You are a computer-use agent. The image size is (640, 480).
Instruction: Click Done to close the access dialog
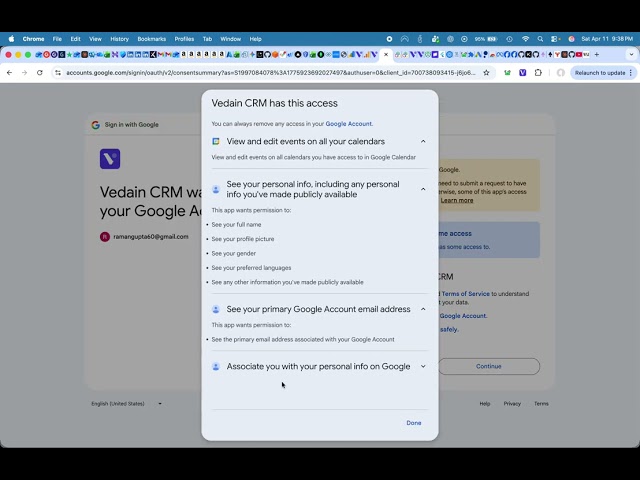[414, 423]
